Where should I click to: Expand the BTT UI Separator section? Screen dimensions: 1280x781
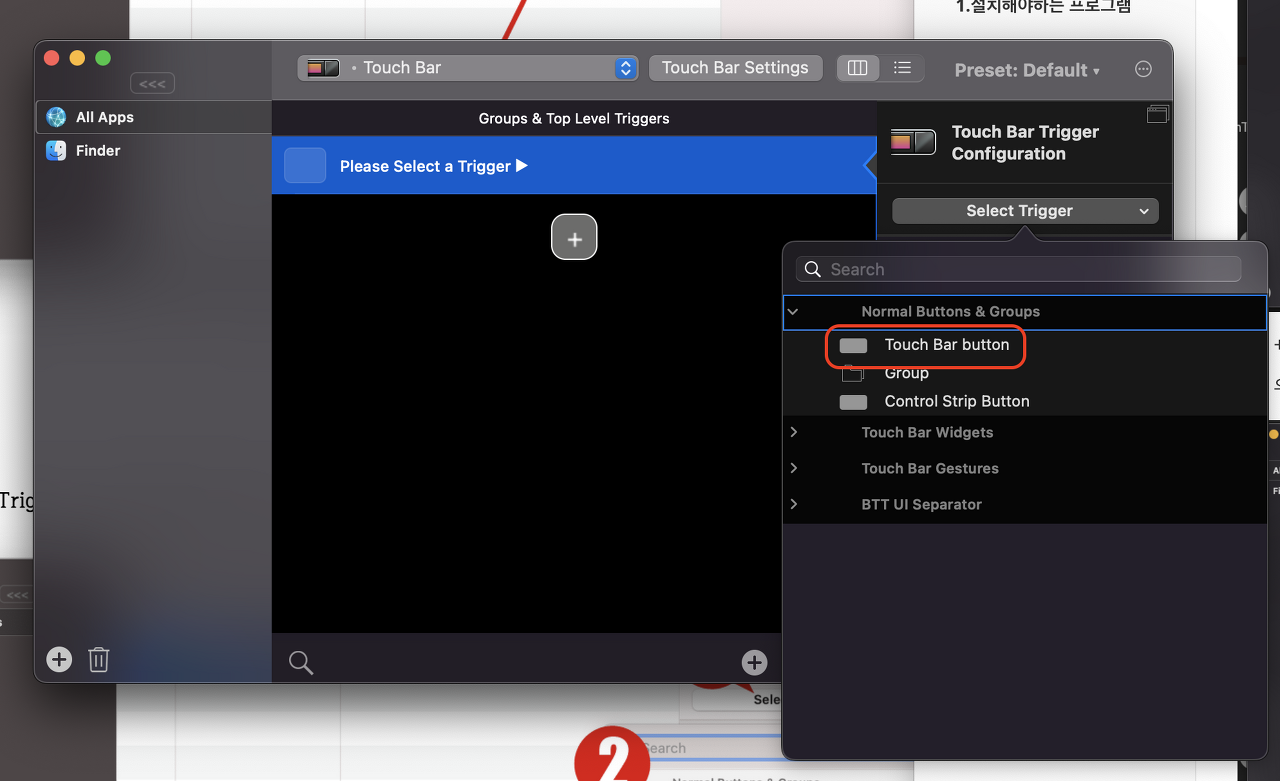point(793,504)
